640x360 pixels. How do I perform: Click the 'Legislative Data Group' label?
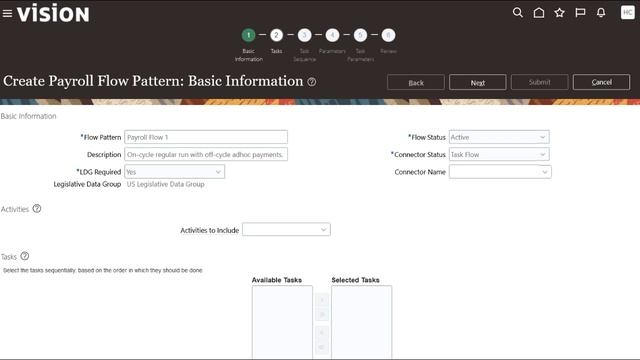87,184
